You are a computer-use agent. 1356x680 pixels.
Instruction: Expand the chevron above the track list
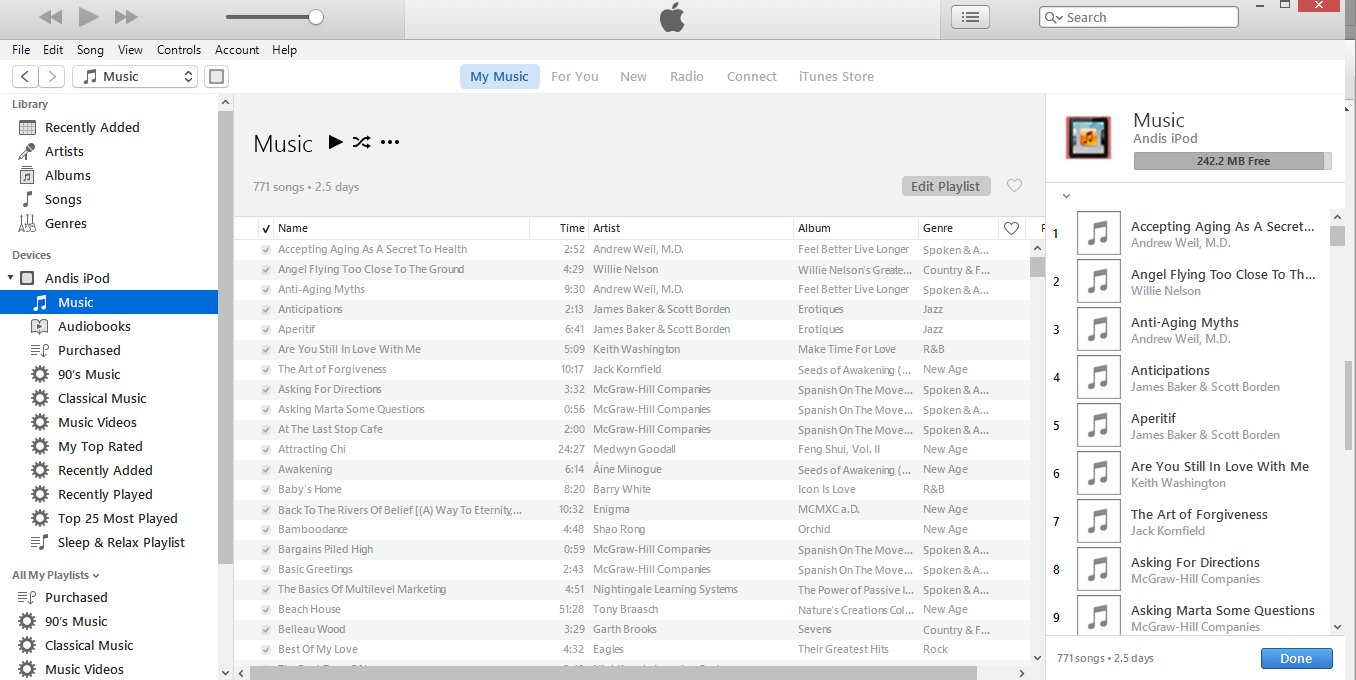coord(1066,196)
